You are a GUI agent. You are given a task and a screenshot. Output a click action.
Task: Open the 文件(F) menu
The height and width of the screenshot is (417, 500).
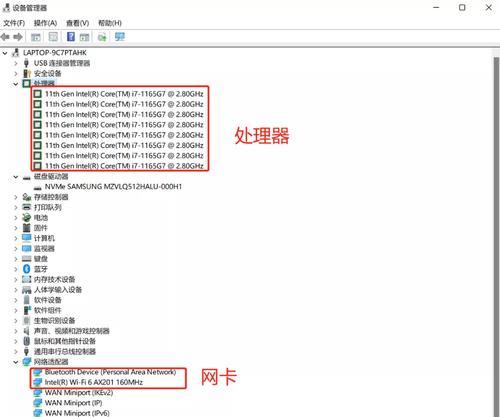coord(14,23)
